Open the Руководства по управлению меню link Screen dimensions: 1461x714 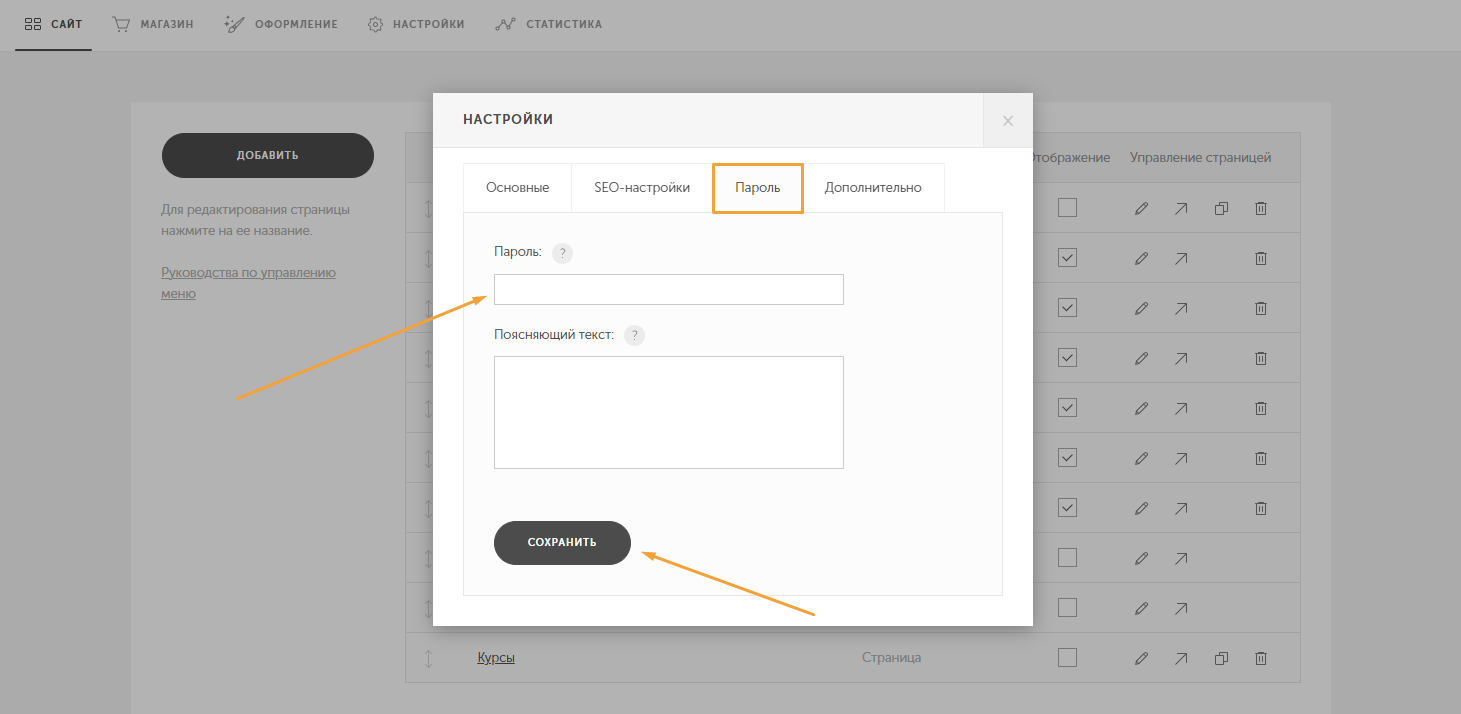[x=248, y=283]
